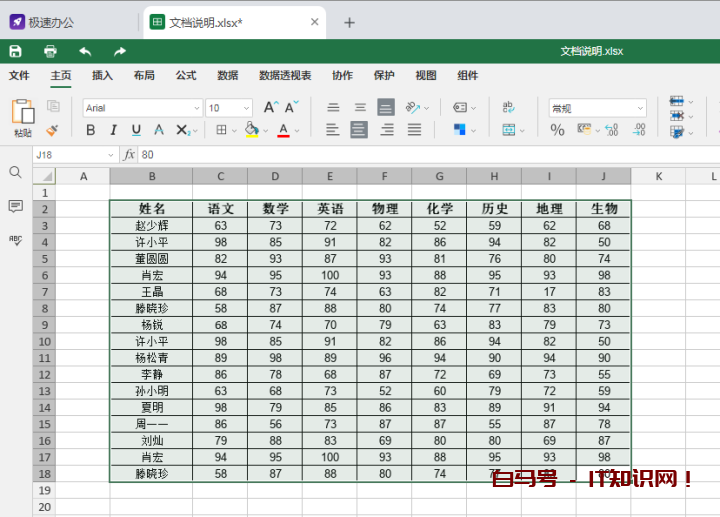Redo the last undone action

pos(119,51)
